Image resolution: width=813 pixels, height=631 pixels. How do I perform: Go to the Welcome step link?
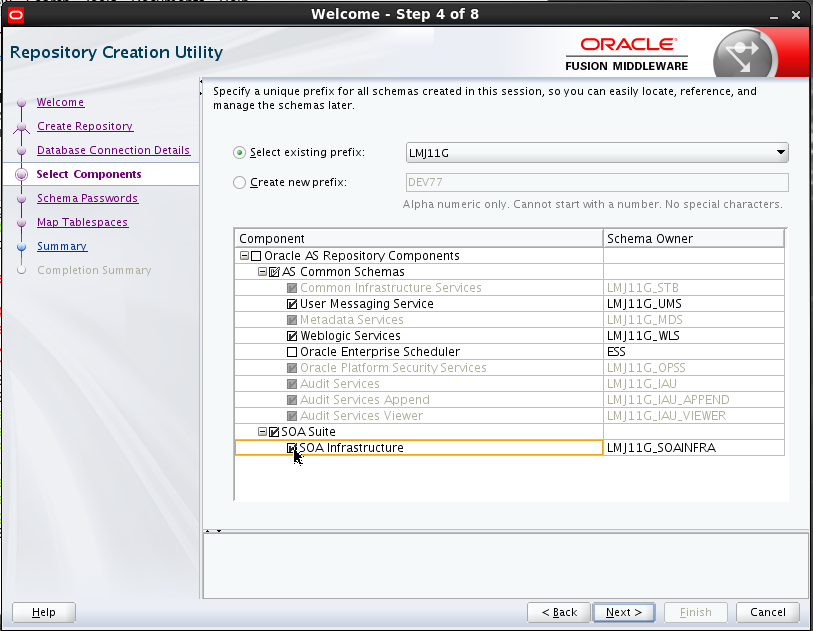pyautogui.click(x=60, y=102)
